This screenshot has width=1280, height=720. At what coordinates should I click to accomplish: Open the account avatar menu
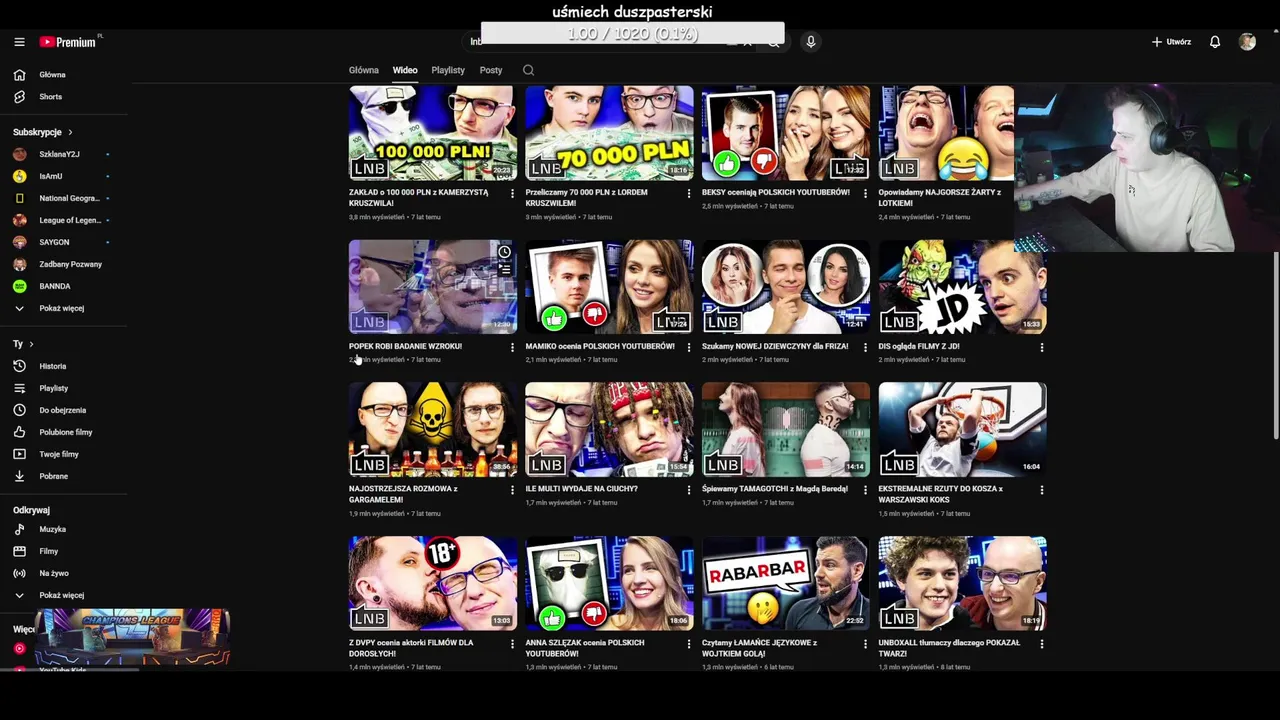point(1247,42)
